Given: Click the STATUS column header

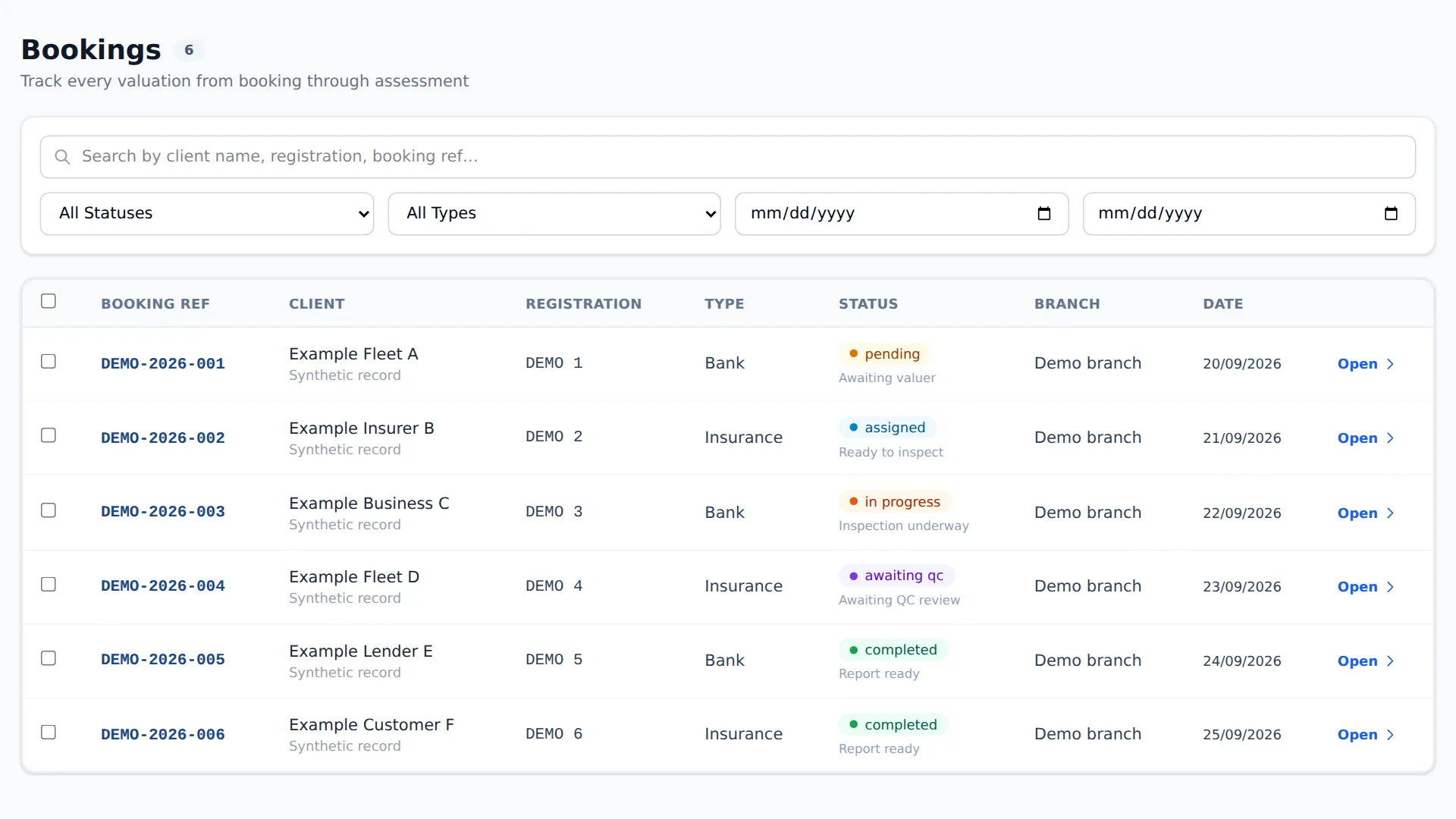Looking at the screenshot, I should (x=868, y=304).
